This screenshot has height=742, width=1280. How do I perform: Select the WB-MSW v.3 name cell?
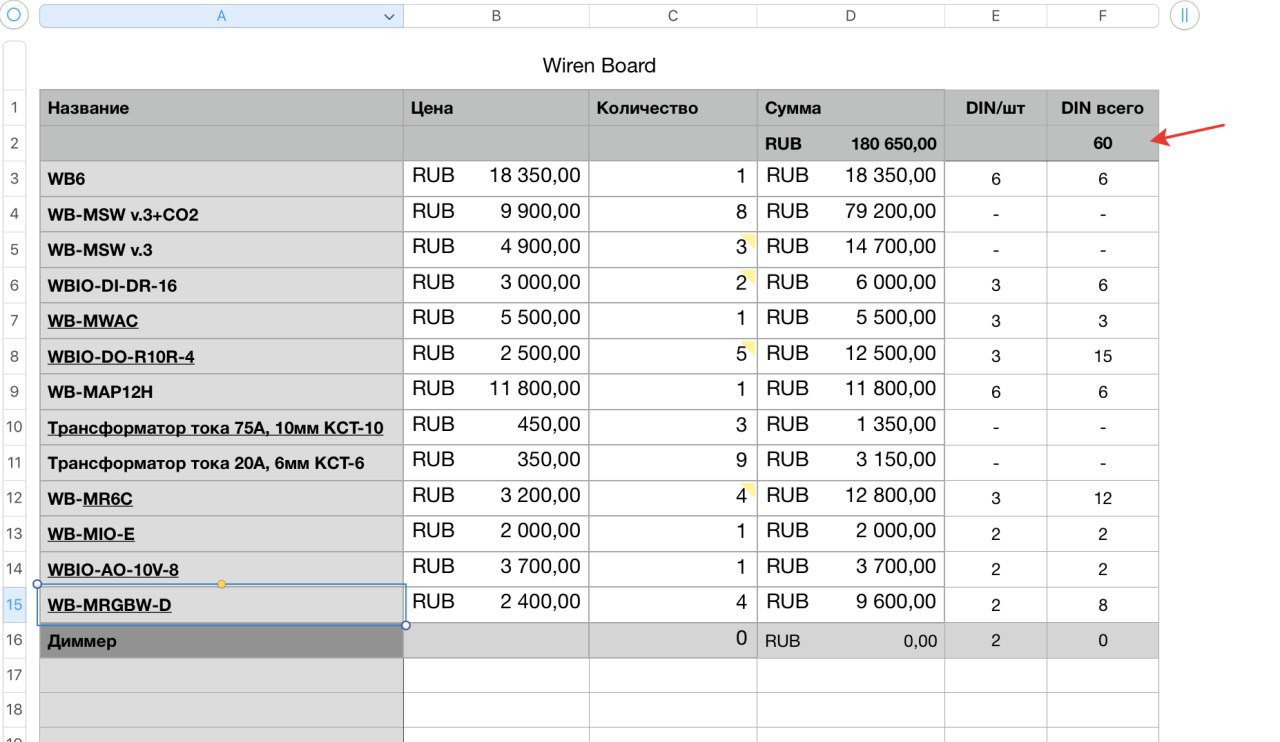(x=222, y=250)
